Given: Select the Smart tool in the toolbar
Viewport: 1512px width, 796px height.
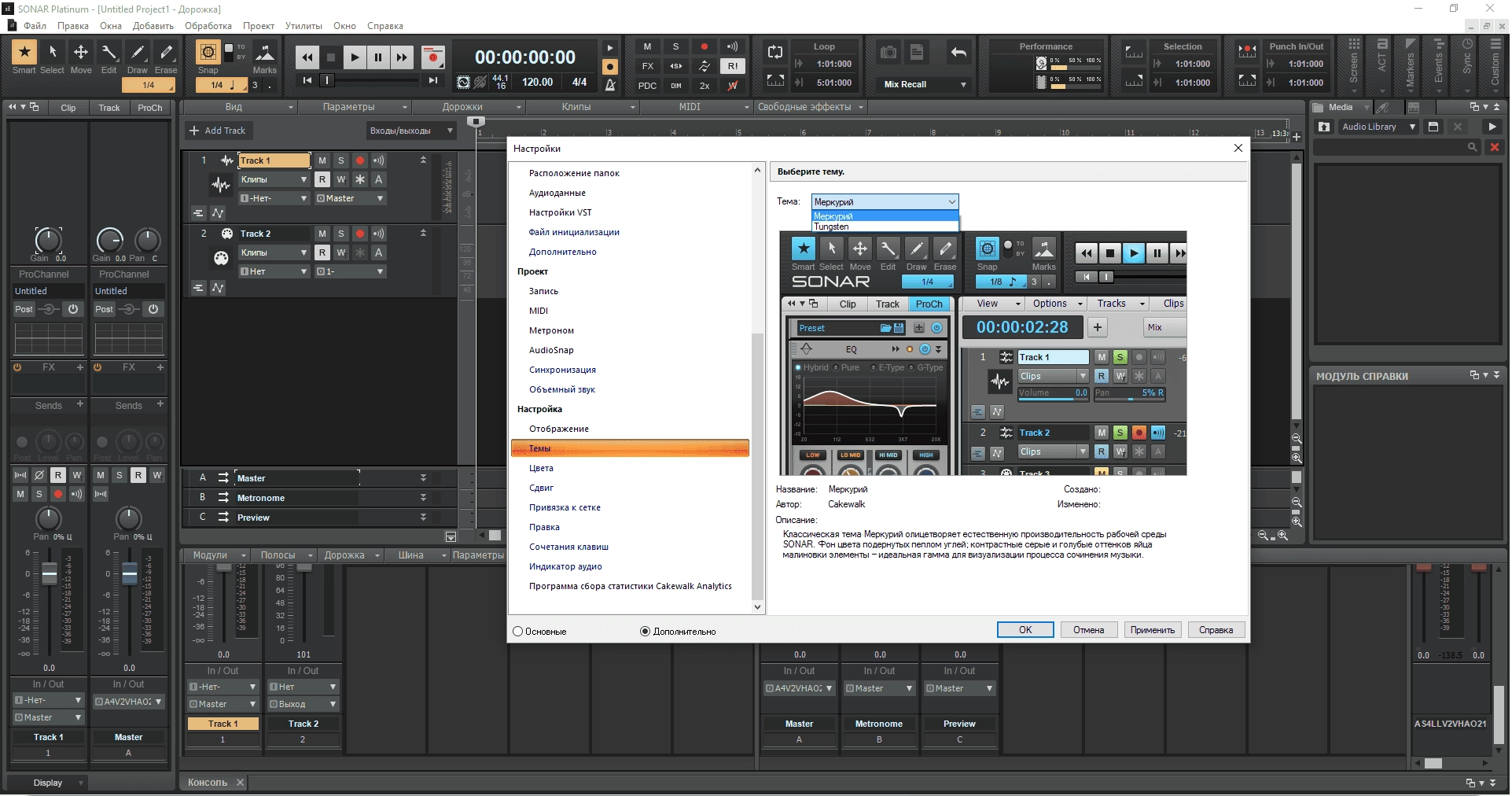Looking at the screenshot, I should (24, 52).
